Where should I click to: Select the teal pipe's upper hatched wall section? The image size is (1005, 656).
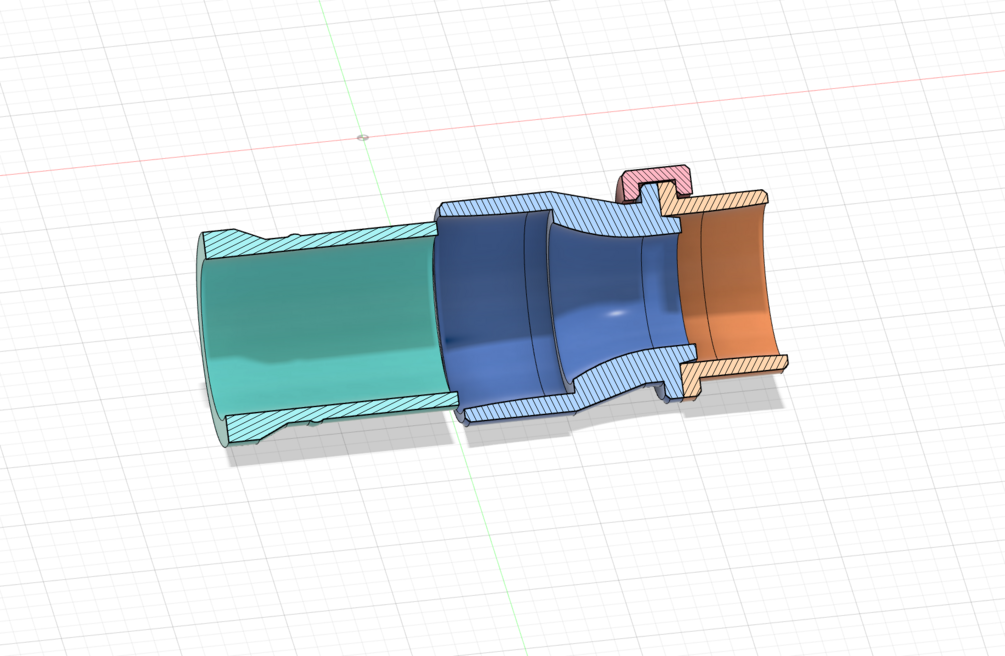[320, 240]
